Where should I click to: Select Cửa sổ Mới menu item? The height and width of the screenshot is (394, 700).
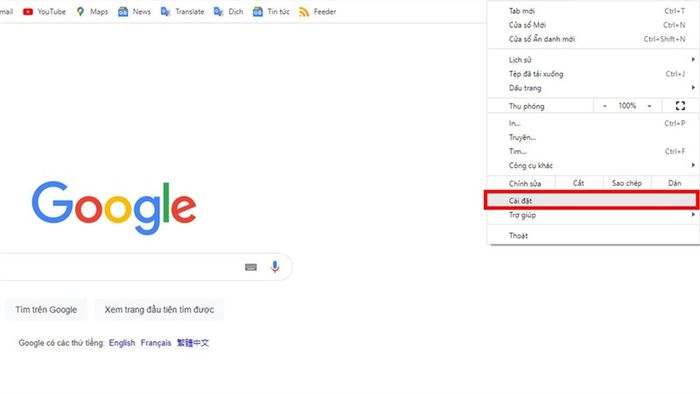593,25
